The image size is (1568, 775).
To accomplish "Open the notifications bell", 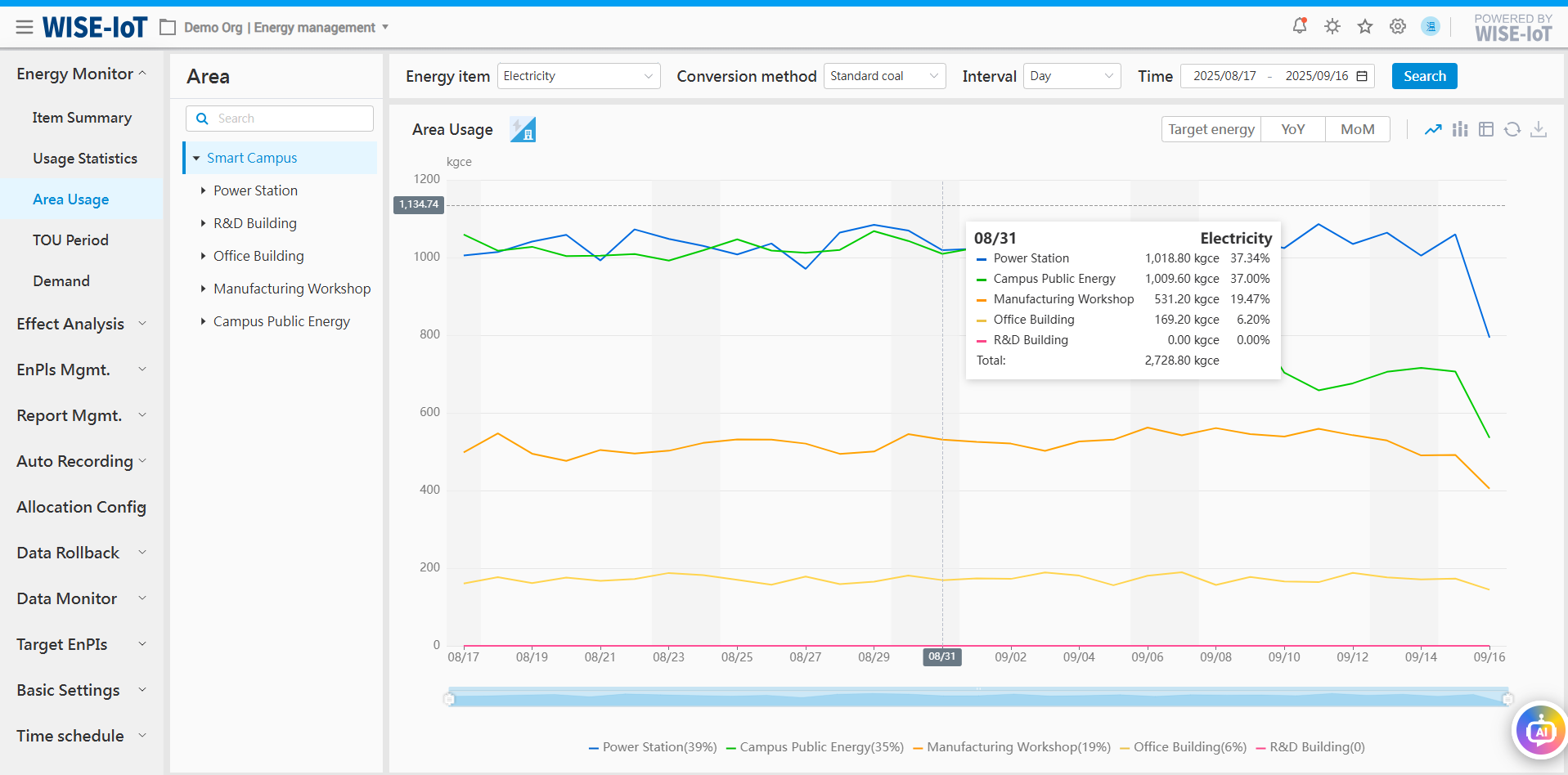I will [x=1299, y=26].
